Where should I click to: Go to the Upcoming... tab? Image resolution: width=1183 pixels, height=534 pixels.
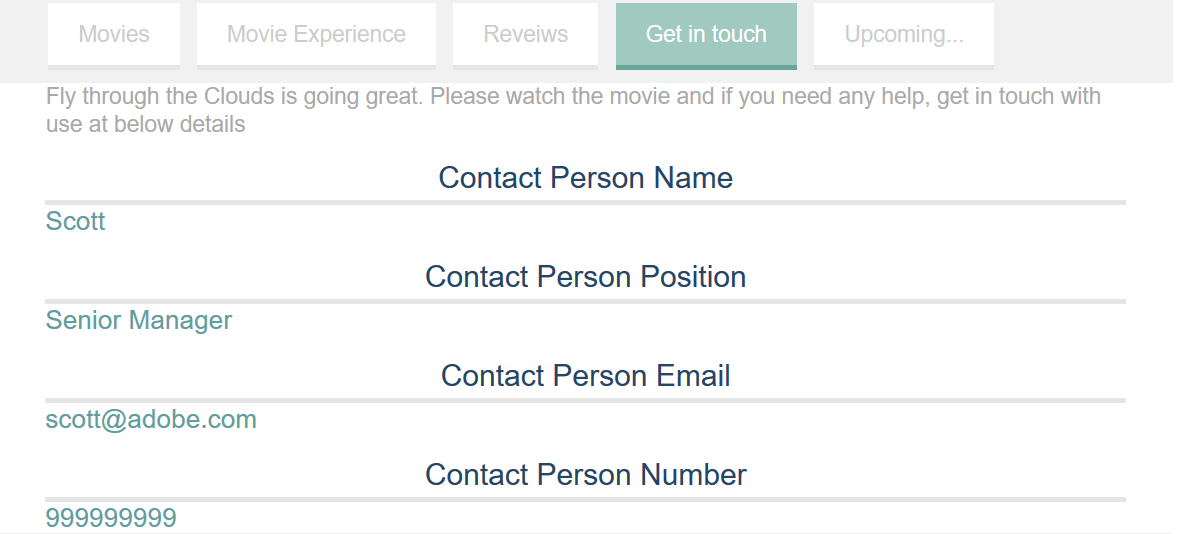[904, 34]
